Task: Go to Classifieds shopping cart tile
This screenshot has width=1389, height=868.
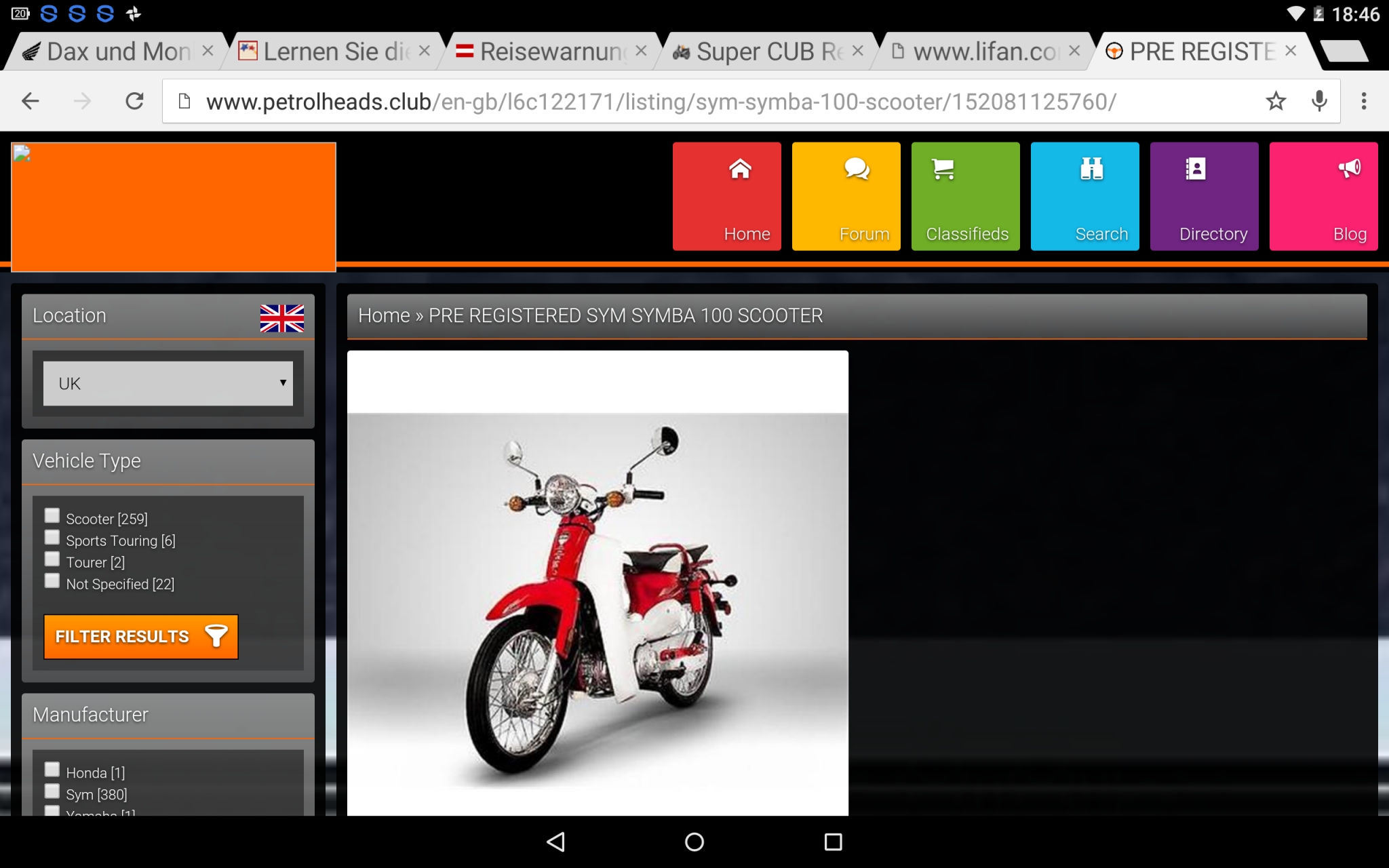Action: [x=965, y=197]
